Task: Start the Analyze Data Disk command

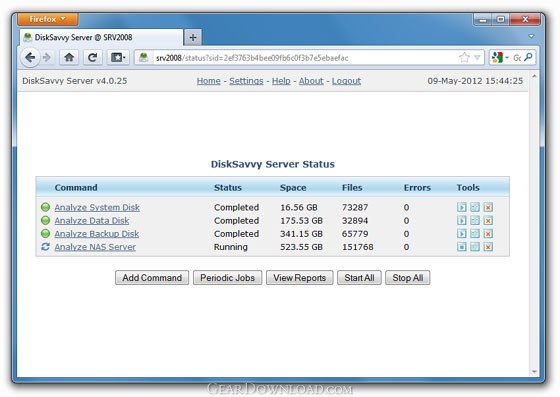Action: [x=461, y=220]
